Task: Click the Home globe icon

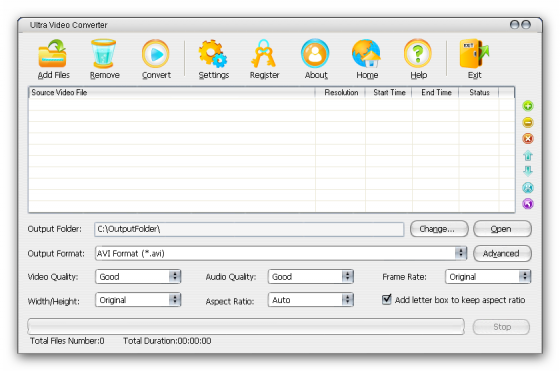Action: (366, 54)
